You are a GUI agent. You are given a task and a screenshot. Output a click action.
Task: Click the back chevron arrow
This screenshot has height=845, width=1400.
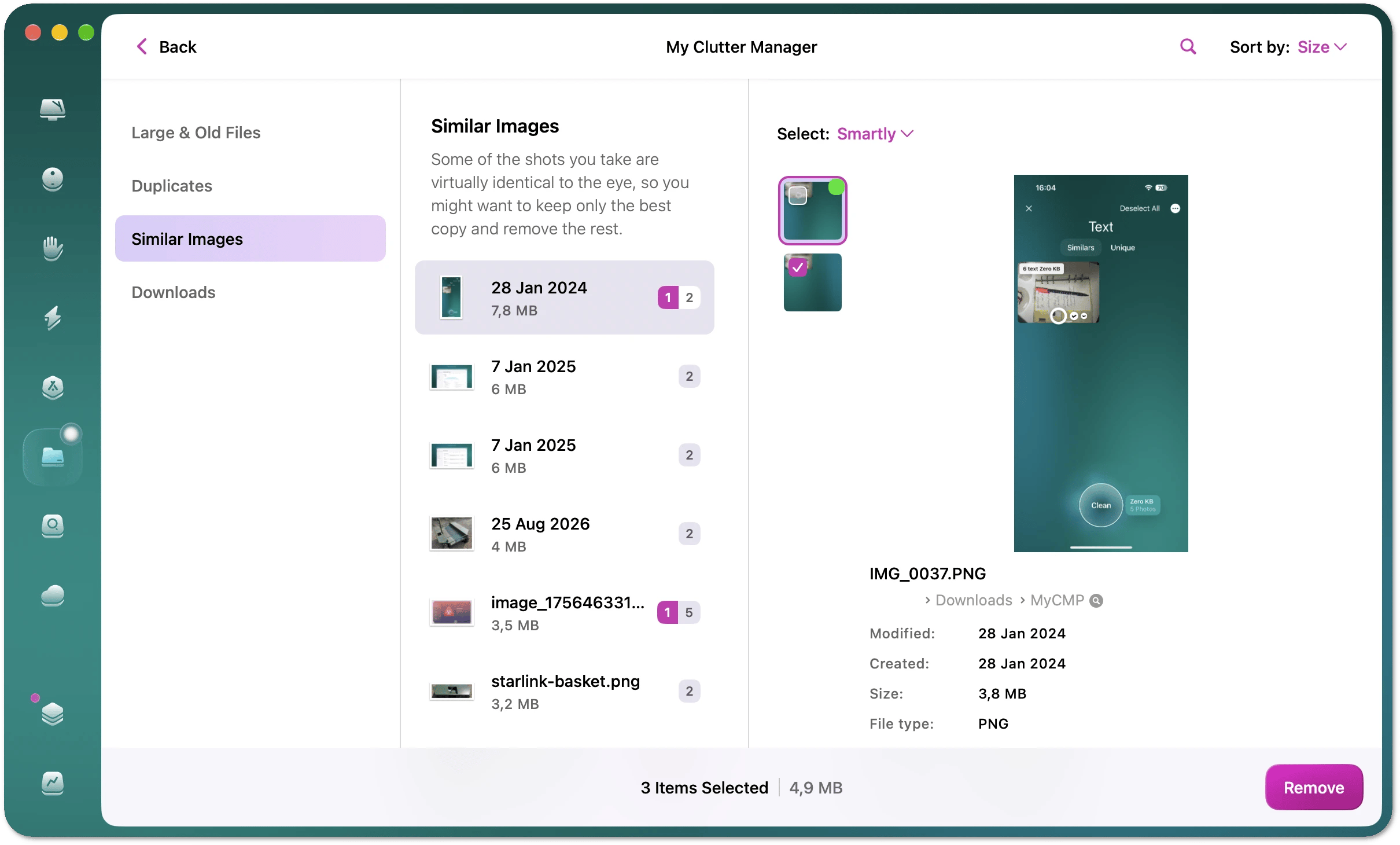tap(142, 47)
